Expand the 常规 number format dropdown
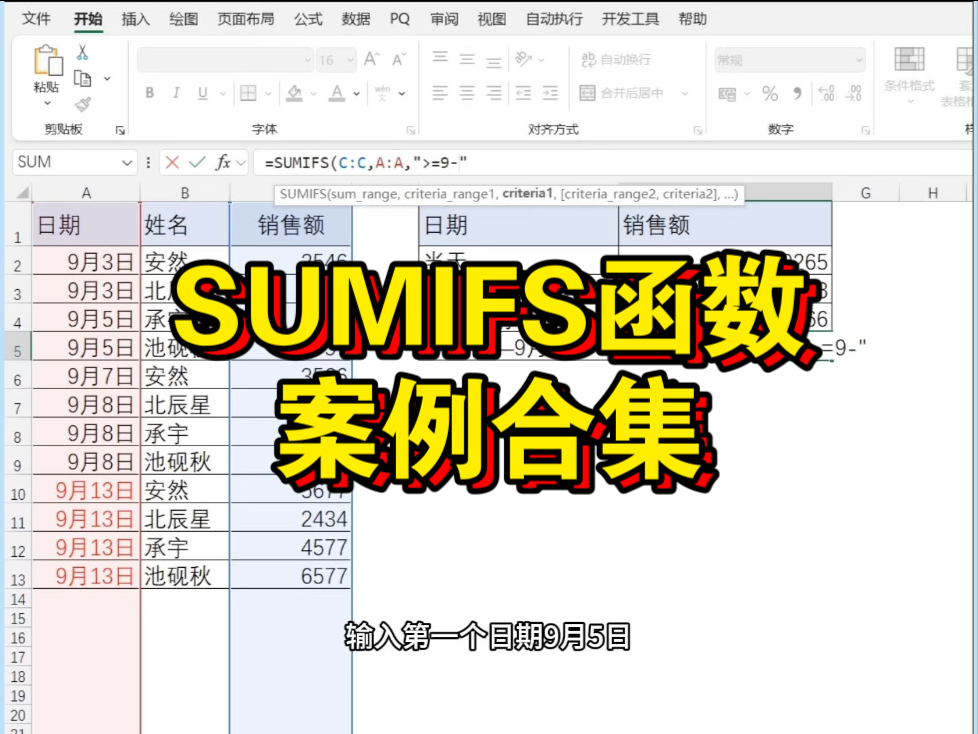This screenshot has height=734, width=978. [860, 59]
